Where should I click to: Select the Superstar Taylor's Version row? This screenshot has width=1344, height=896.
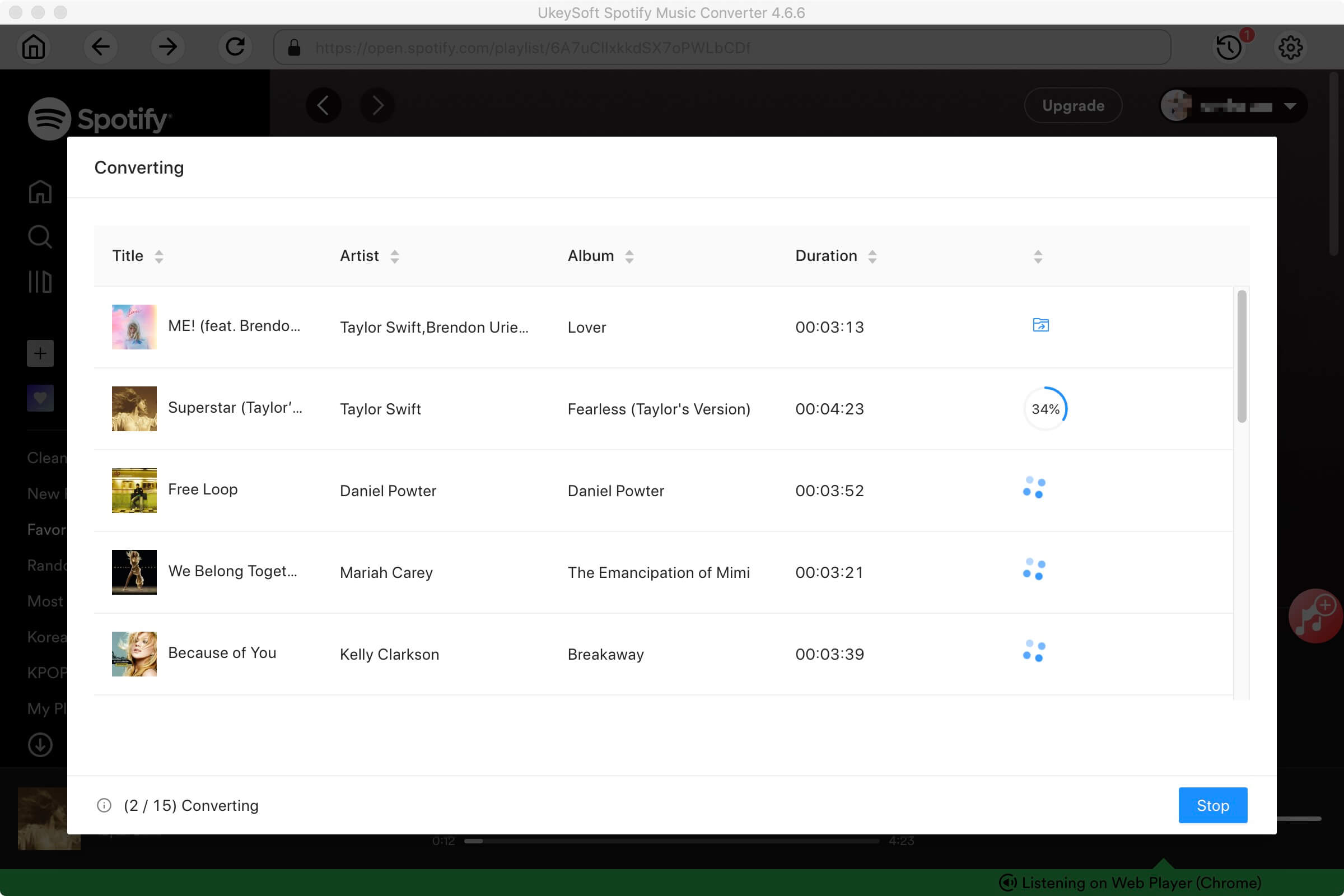pos(671,408)
